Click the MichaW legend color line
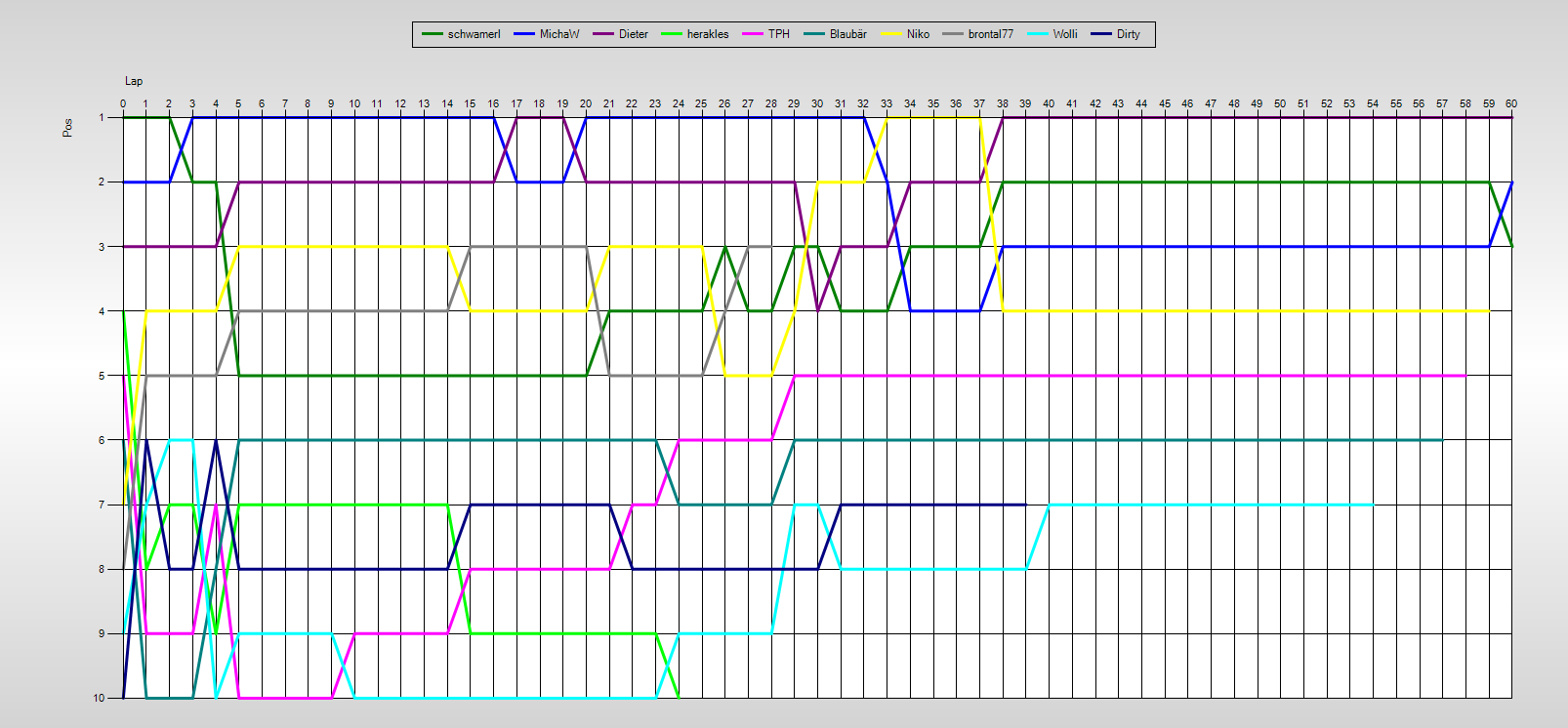Viewport: 1568px width, 728px height. pyautogui.click(x=524, y=34)
